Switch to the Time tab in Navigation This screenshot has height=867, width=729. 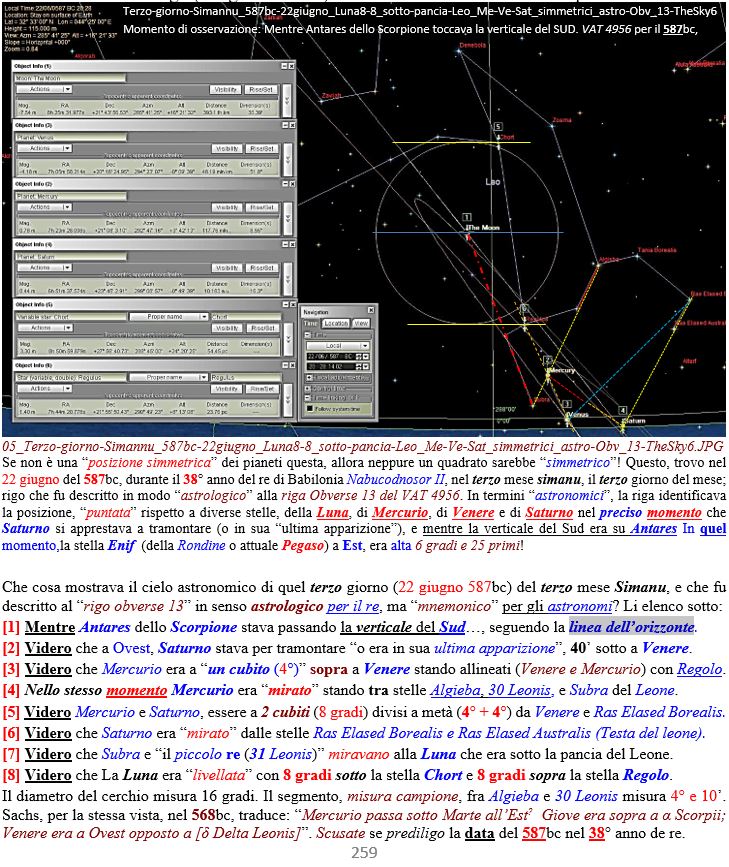tap(311, 323)
